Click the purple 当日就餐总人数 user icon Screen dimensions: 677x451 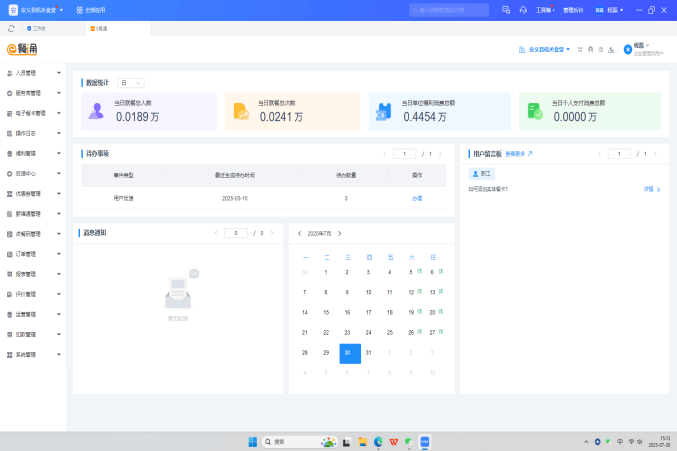(97, 111)
